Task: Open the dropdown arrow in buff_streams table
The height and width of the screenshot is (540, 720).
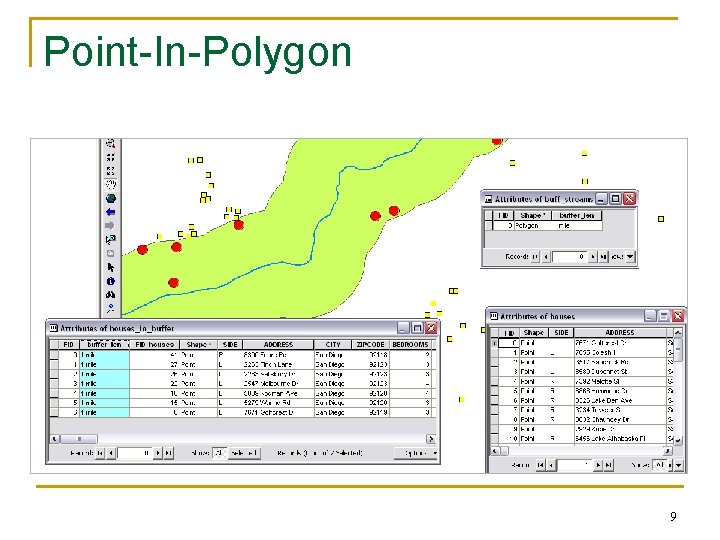Action: (630, 257)
